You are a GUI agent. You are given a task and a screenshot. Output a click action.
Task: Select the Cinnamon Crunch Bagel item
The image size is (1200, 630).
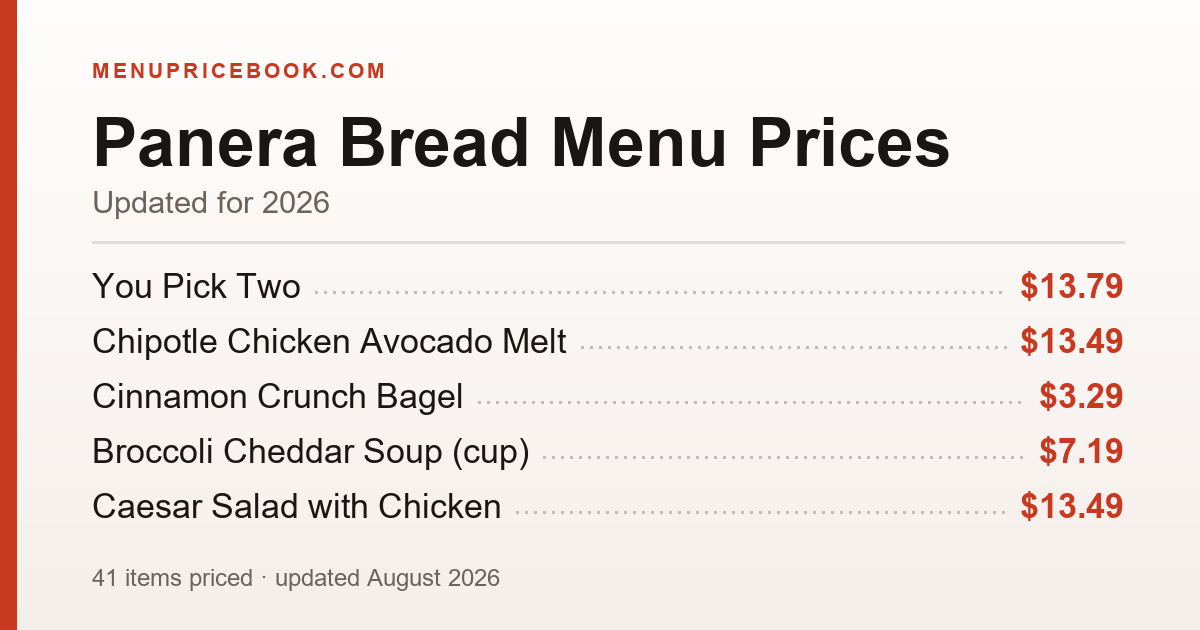(x=278, y=397)
